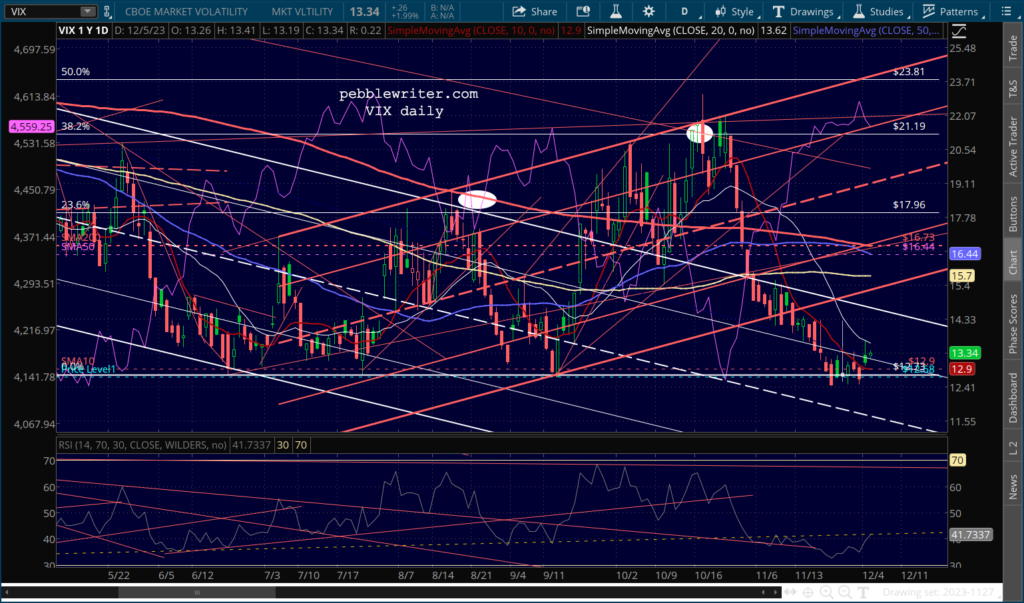Image resolution: width=1024 pixels, height=603 pixels.
Task: Click the crosshair target icon at bottom
Action: [808, 593]
